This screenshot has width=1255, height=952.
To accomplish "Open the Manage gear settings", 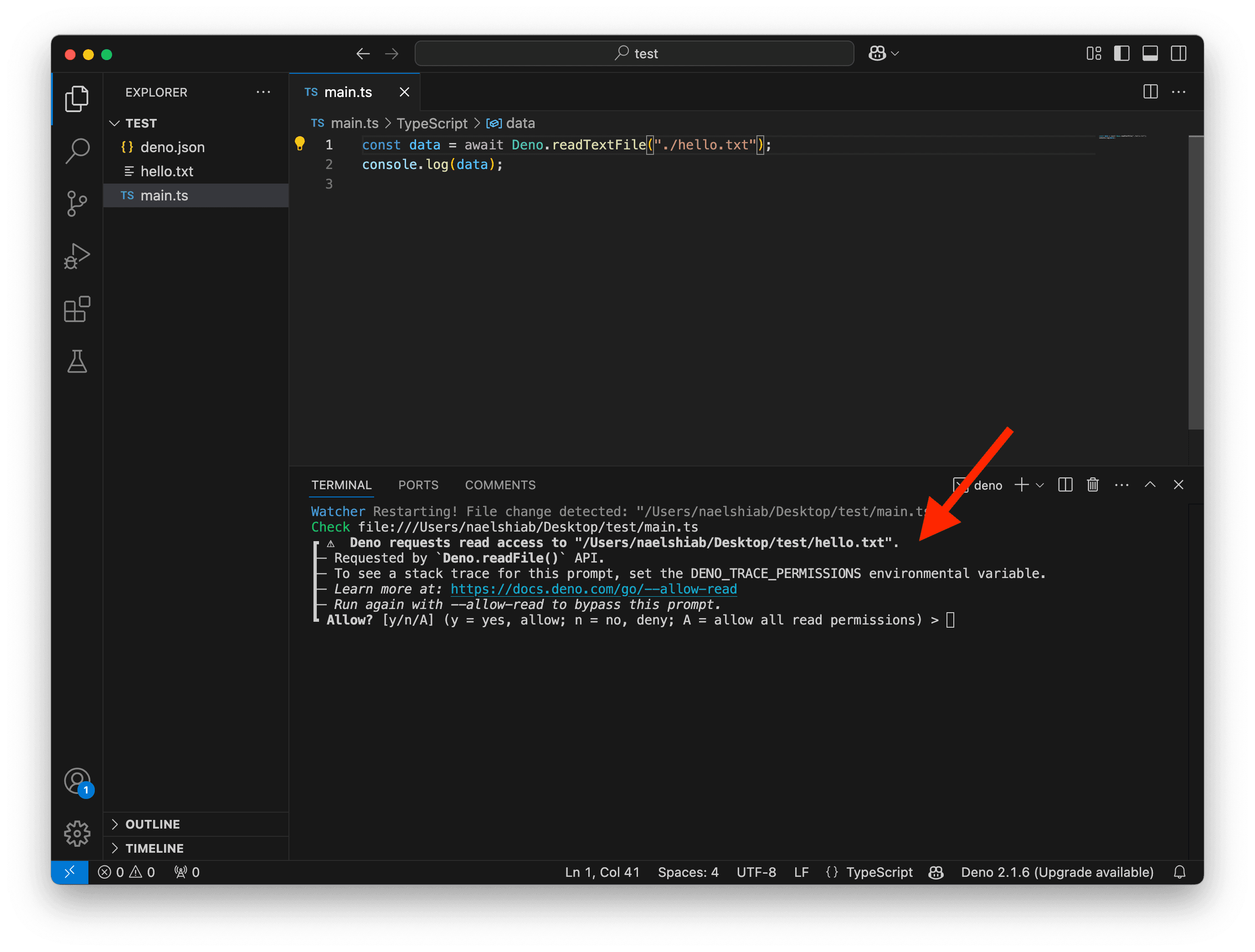I will (77, 834).
